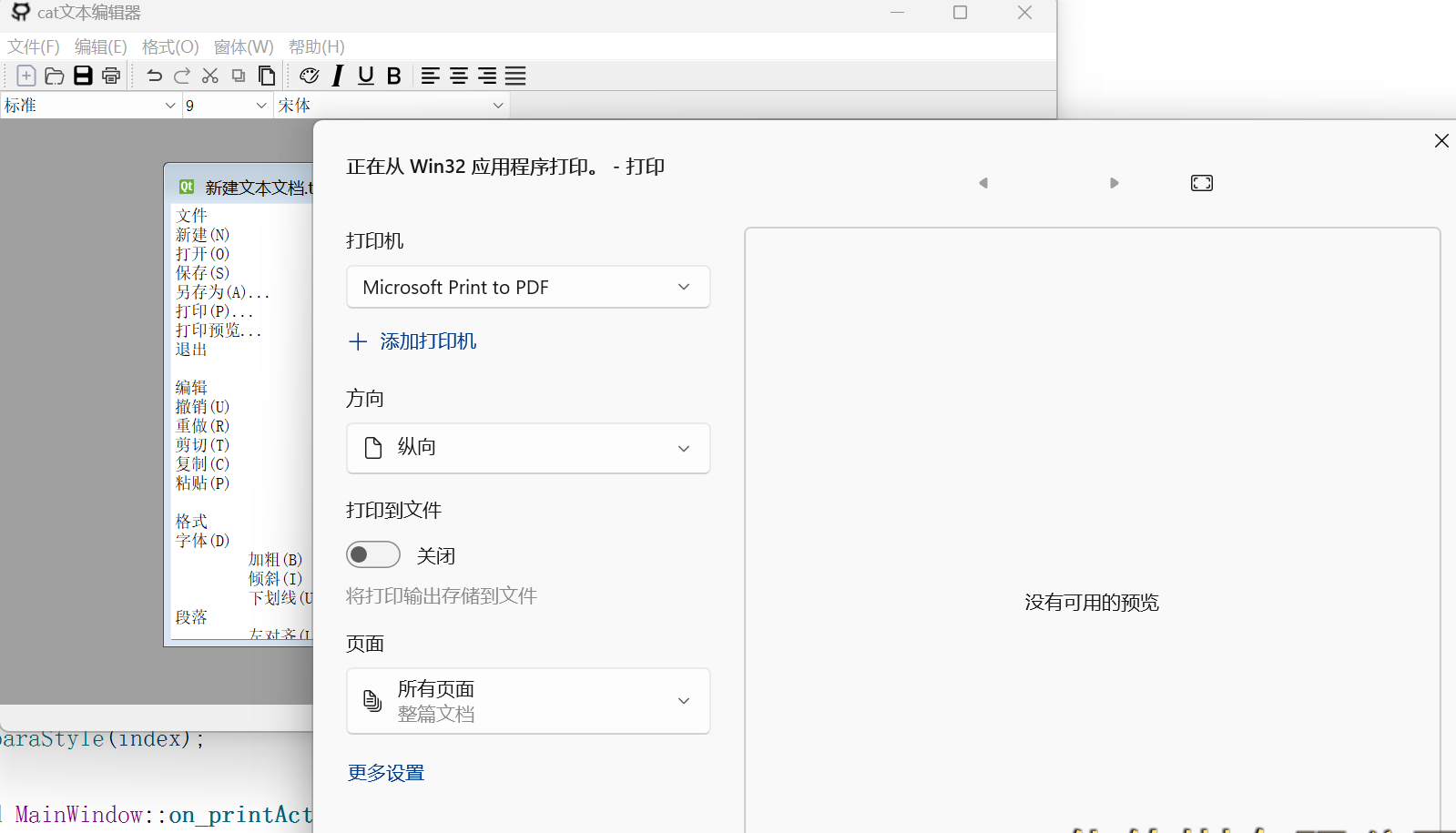Open the printer selection dropdown
The height and width of the screenshot is (833, 1456).
coord(528,287)
